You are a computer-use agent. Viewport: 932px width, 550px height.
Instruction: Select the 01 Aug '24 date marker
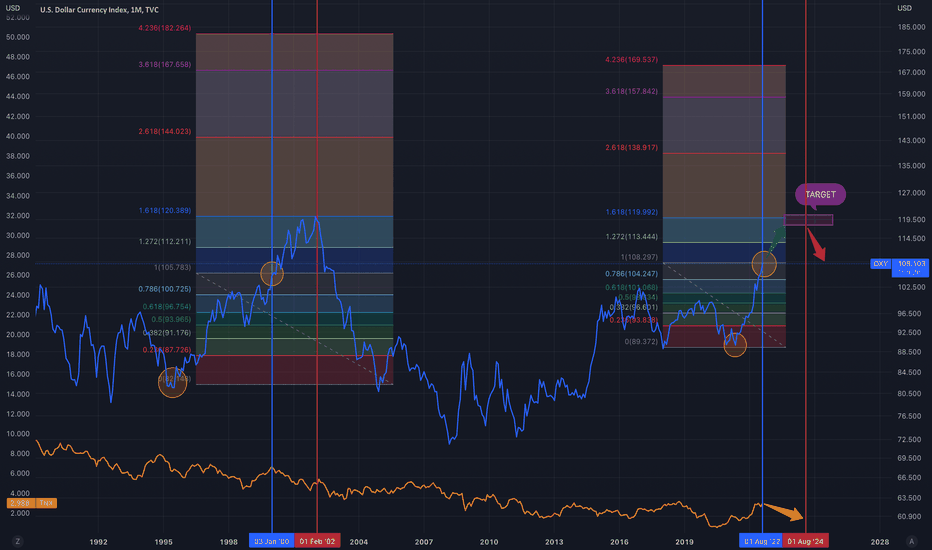click(x=805, y=541)
